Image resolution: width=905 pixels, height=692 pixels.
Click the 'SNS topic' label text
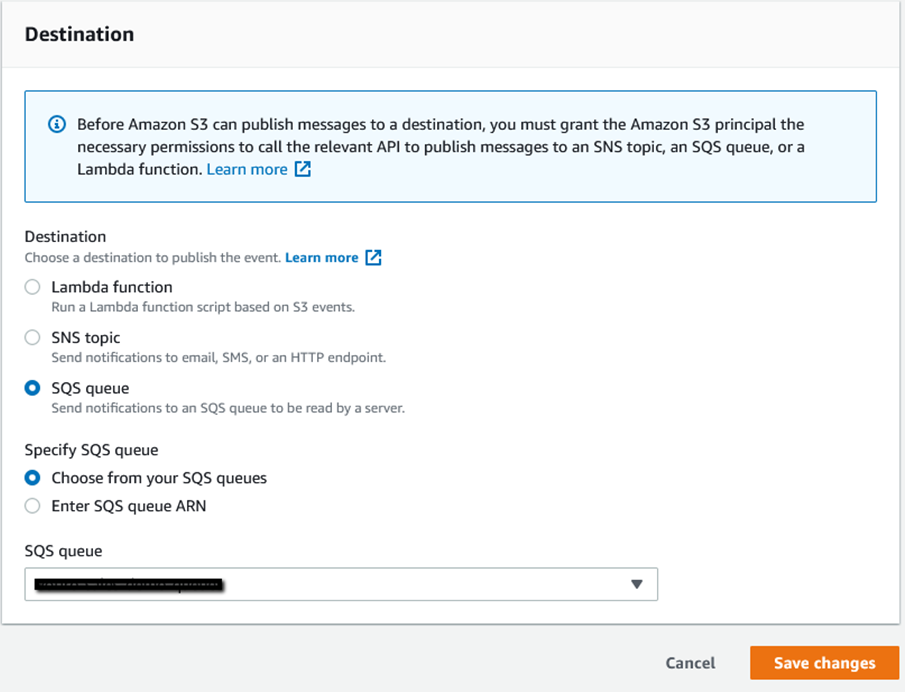click(86, 338)
